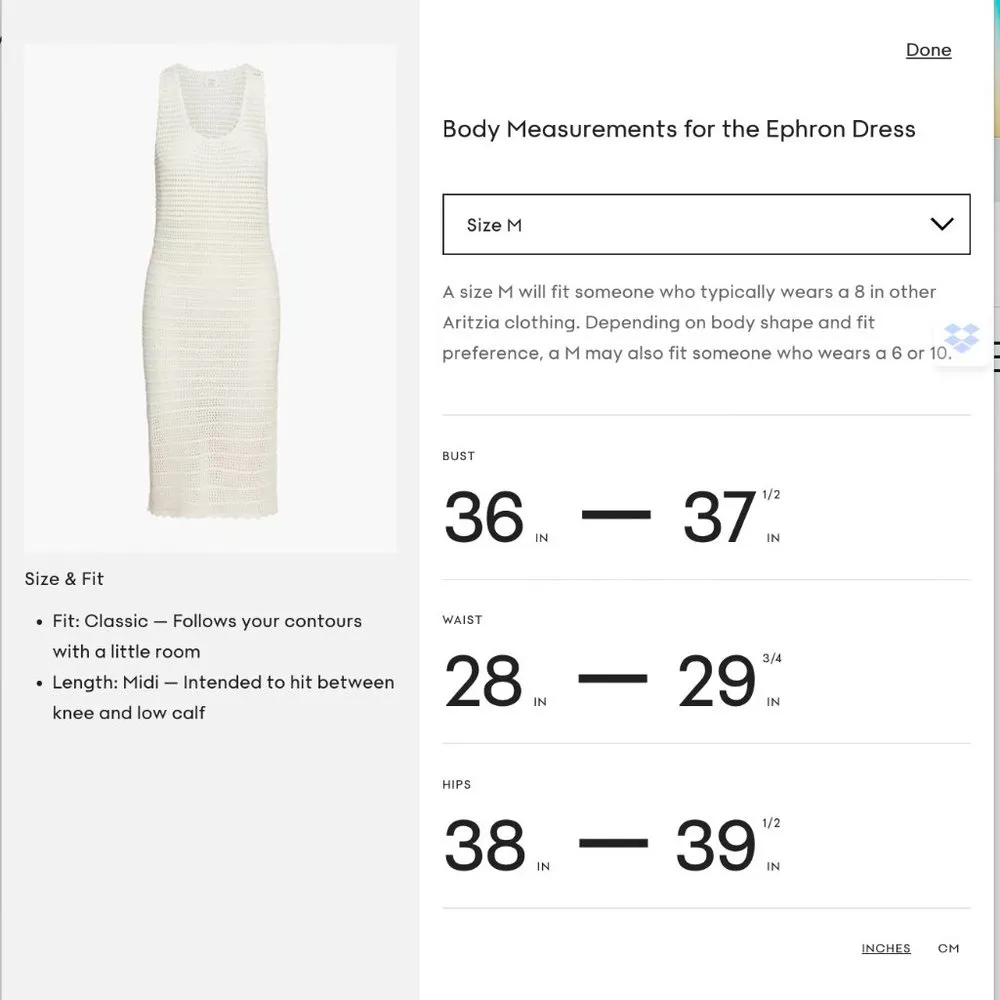
Task: Click the Done link to close the panel
Action: coord(928,49)
